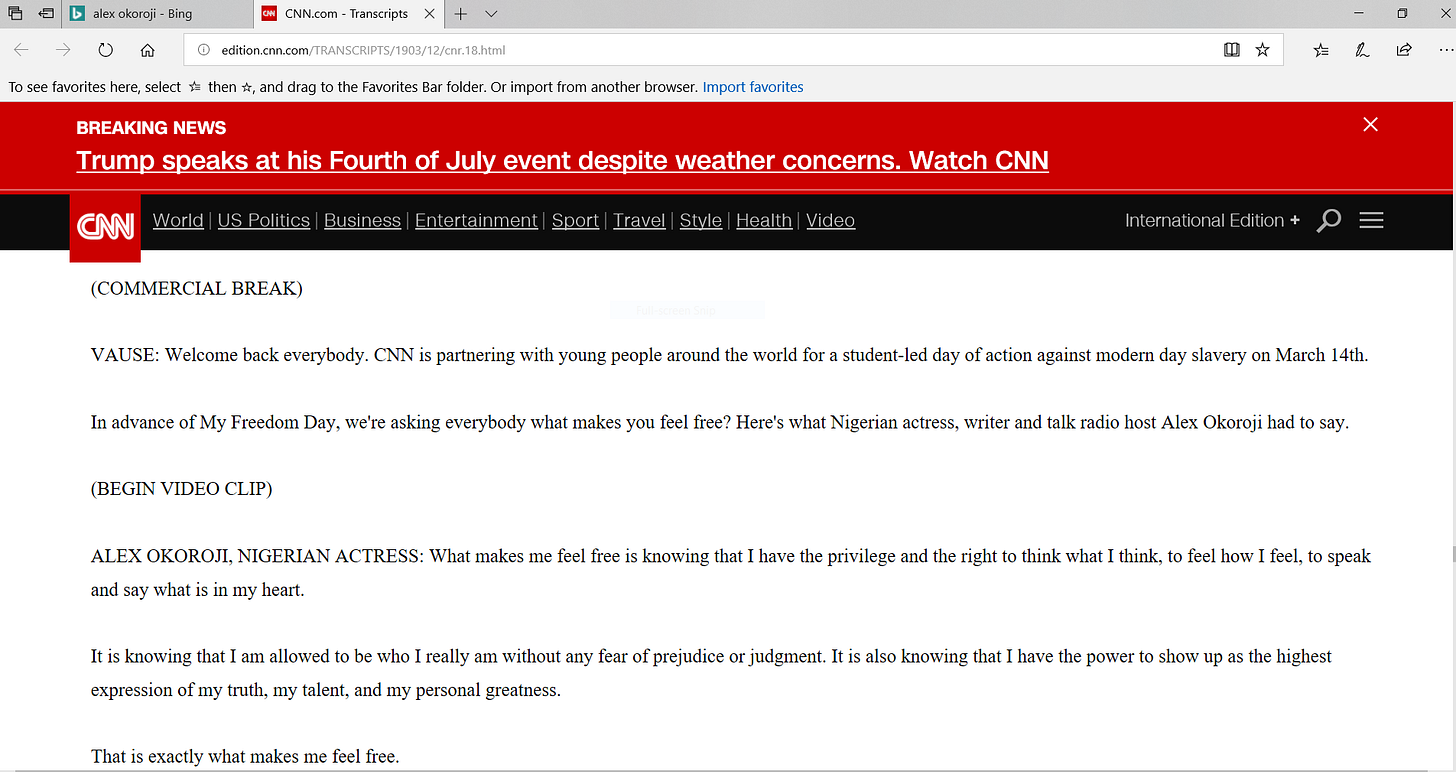Click the 'VAUSE: Welcome back everybody' line
Image resolution: width=1456 pixels, height=772 pixels.
729,355
